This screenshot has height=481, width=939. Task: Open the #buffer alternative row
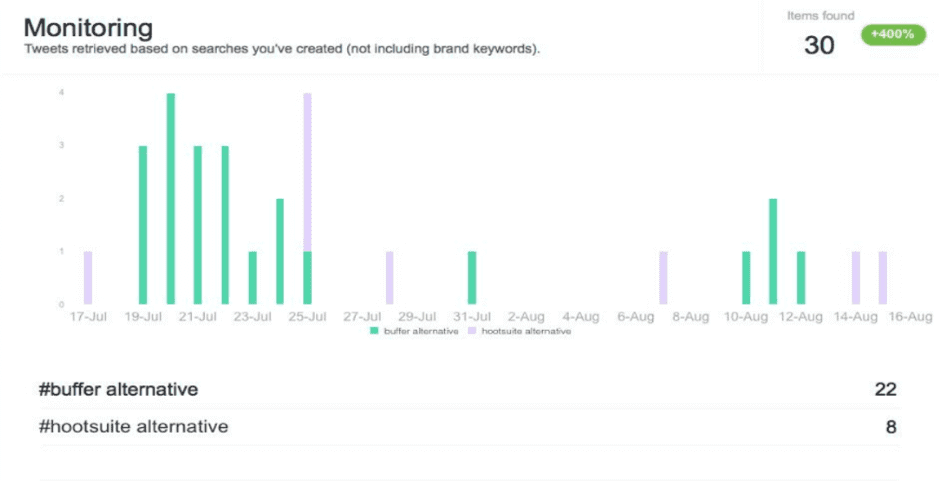(119, 389)
